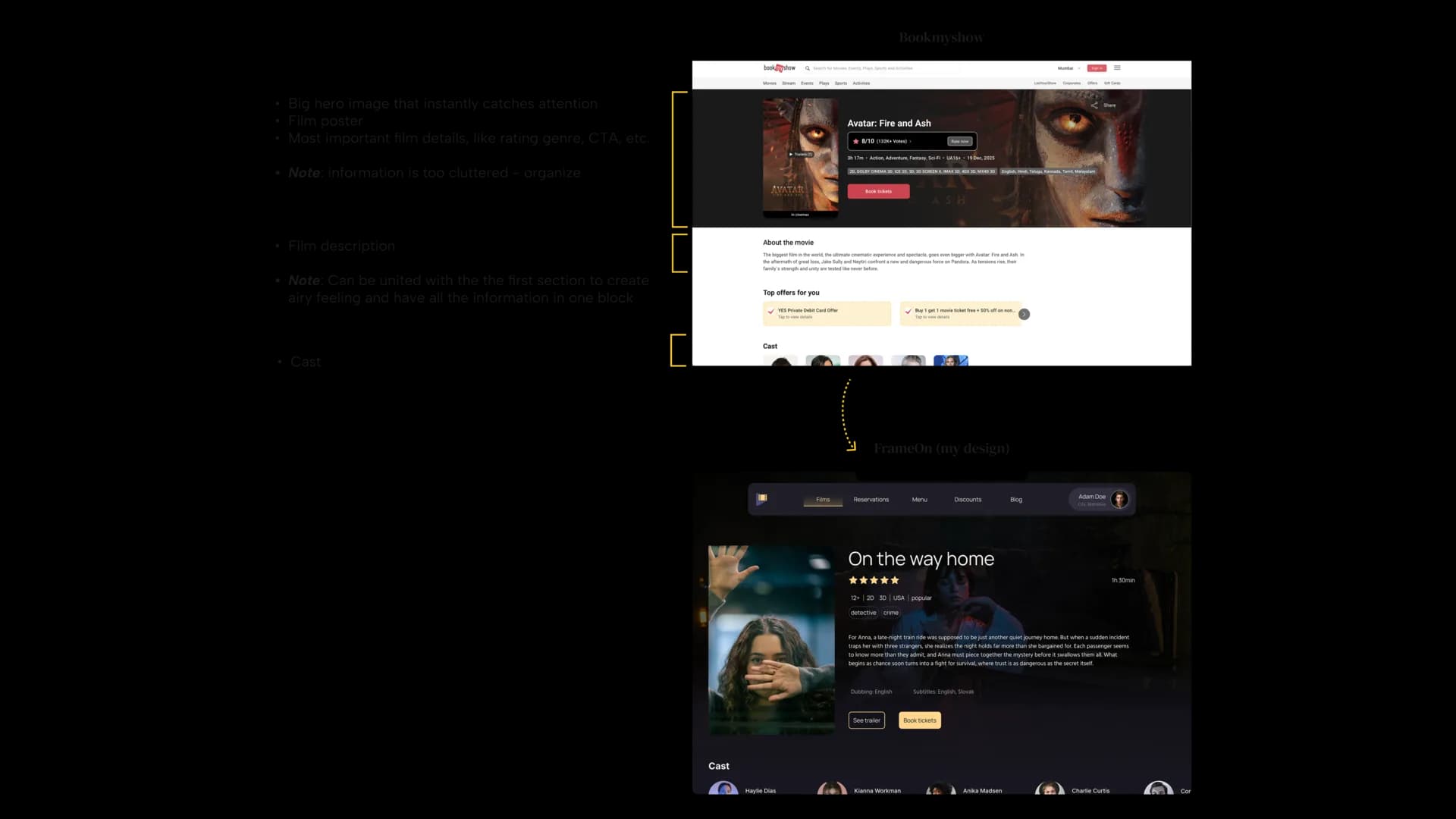The image size is (1456, 819).
Task: Click the red Sign in button
Action: coord(1097,68)
